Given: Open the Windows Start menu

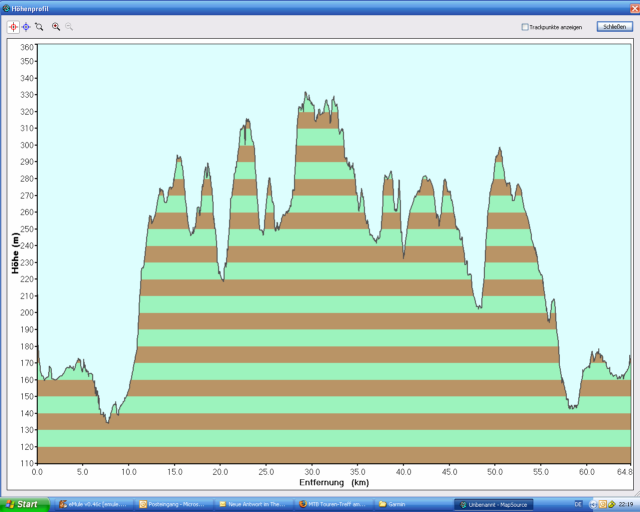Looking at the screenshot, I should [22, 504].
